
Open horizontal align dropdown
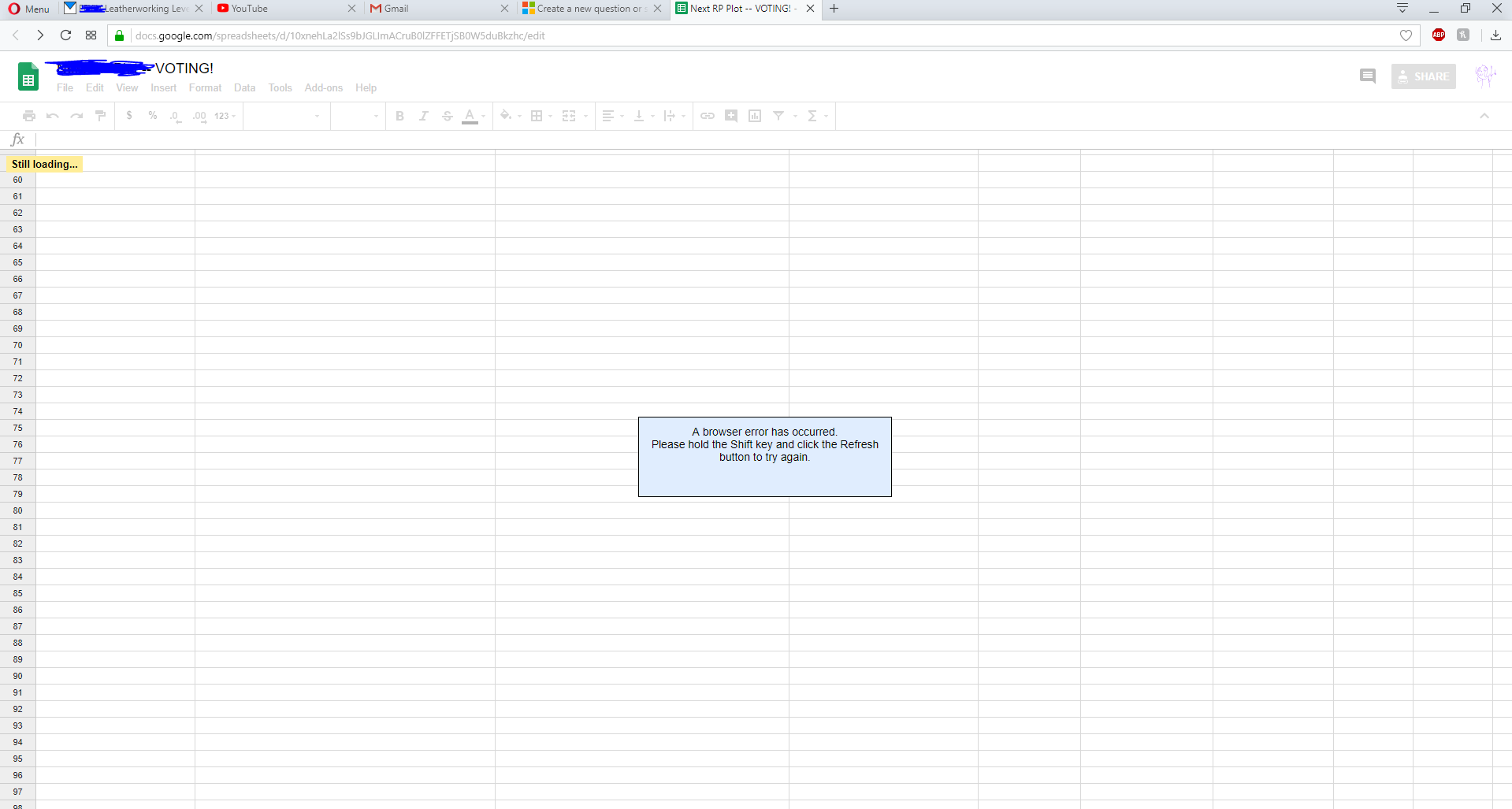[x=612, y=116]
